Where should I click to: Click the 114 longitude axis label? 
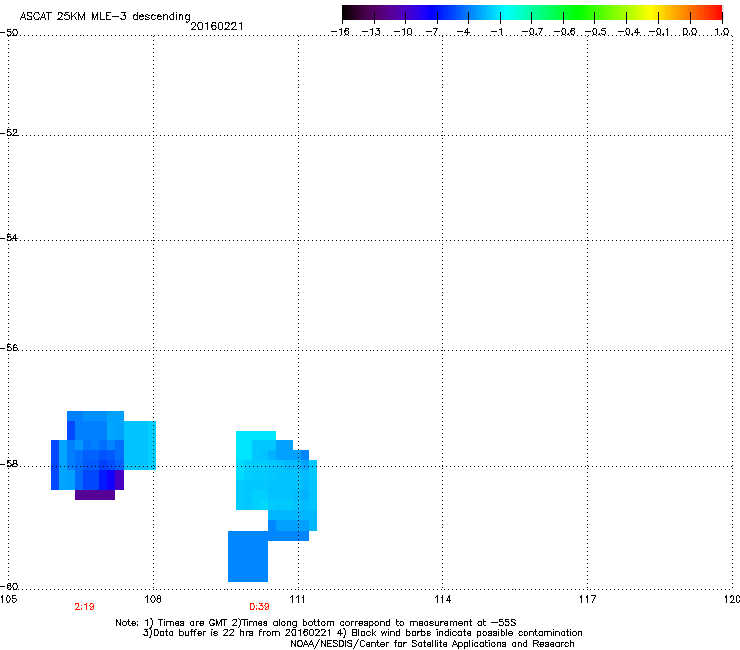click(442, 599)
